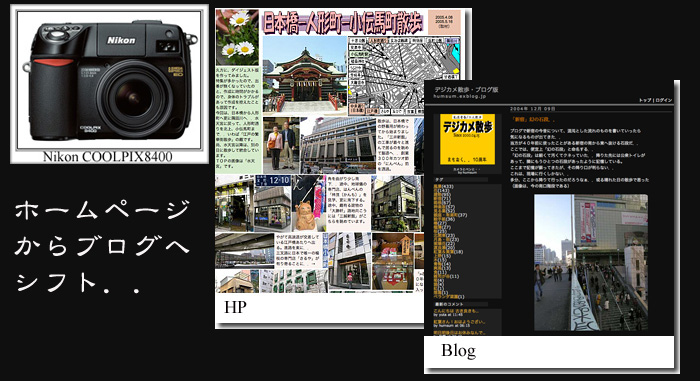Open the comment 'こんにちは 古き良きも..'
The width and height of the screenshot is (700, 381).
pyautogui.click(x=456, y=311)
